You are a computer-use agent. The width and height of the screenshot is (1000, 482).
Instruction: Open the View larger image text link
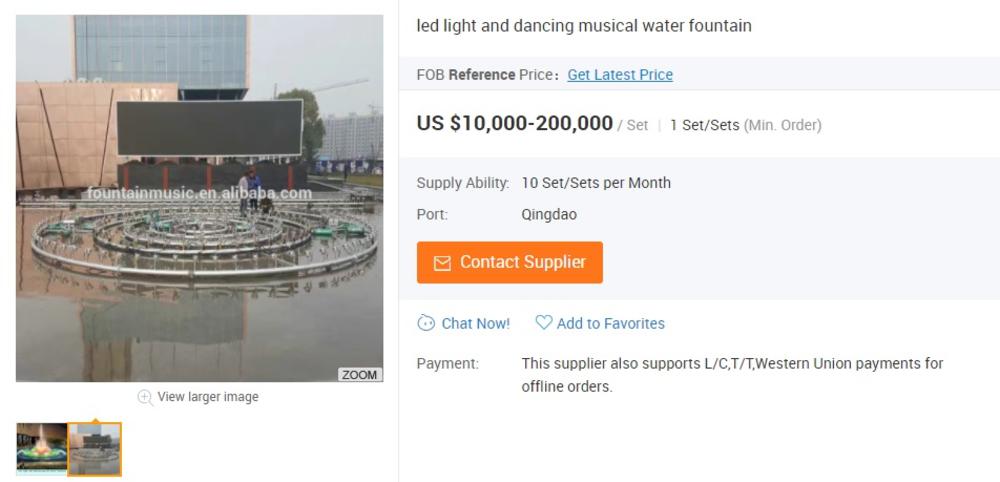point(208,397)
